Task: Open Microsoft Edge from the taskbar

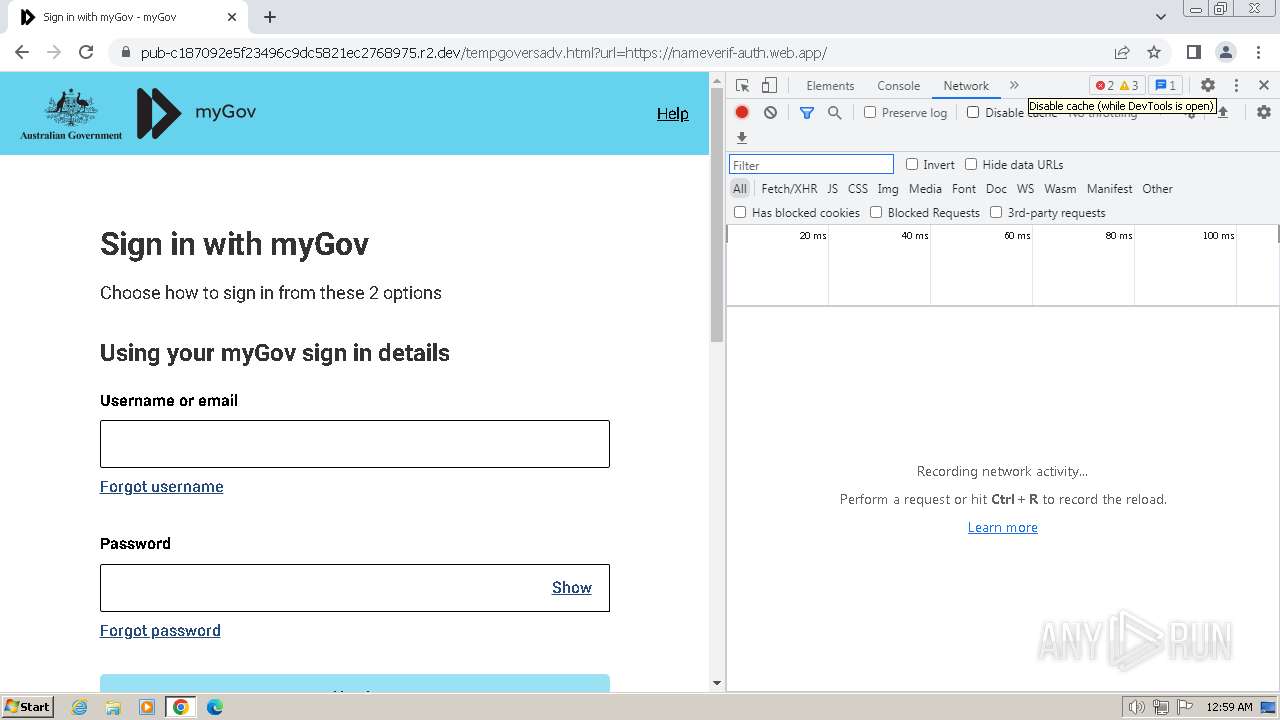Action: [x=214, y=707]
